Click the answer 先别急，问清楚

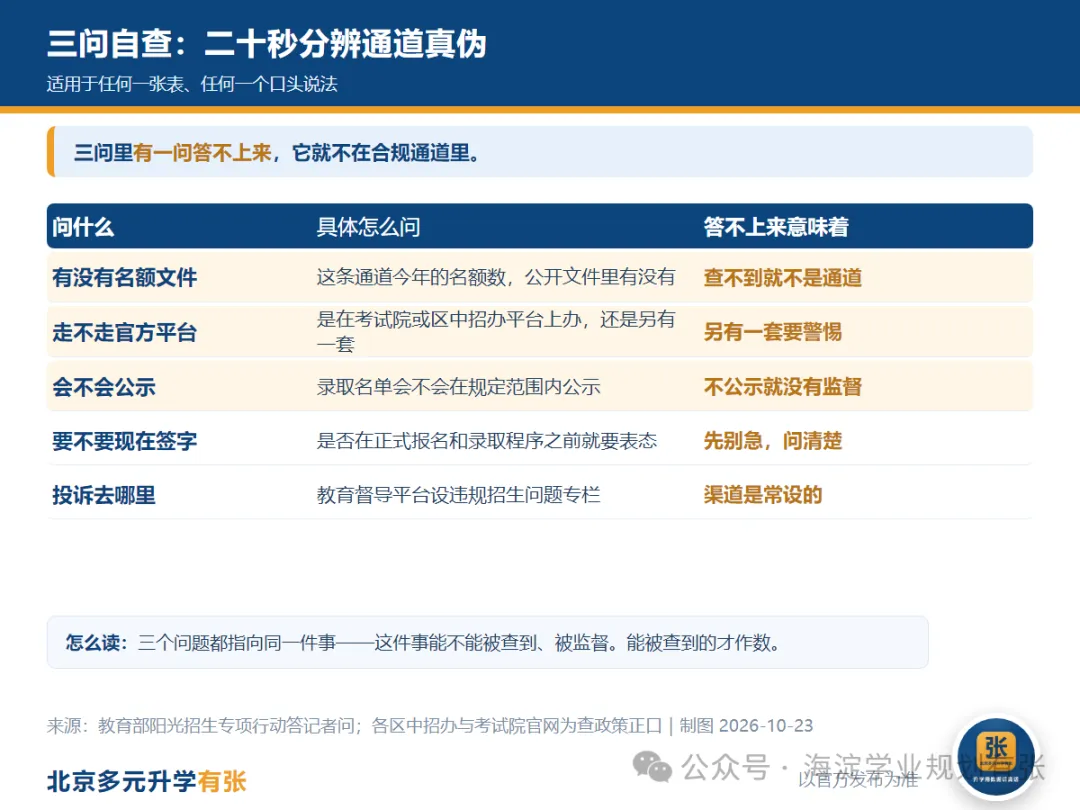tap(773, 441)
